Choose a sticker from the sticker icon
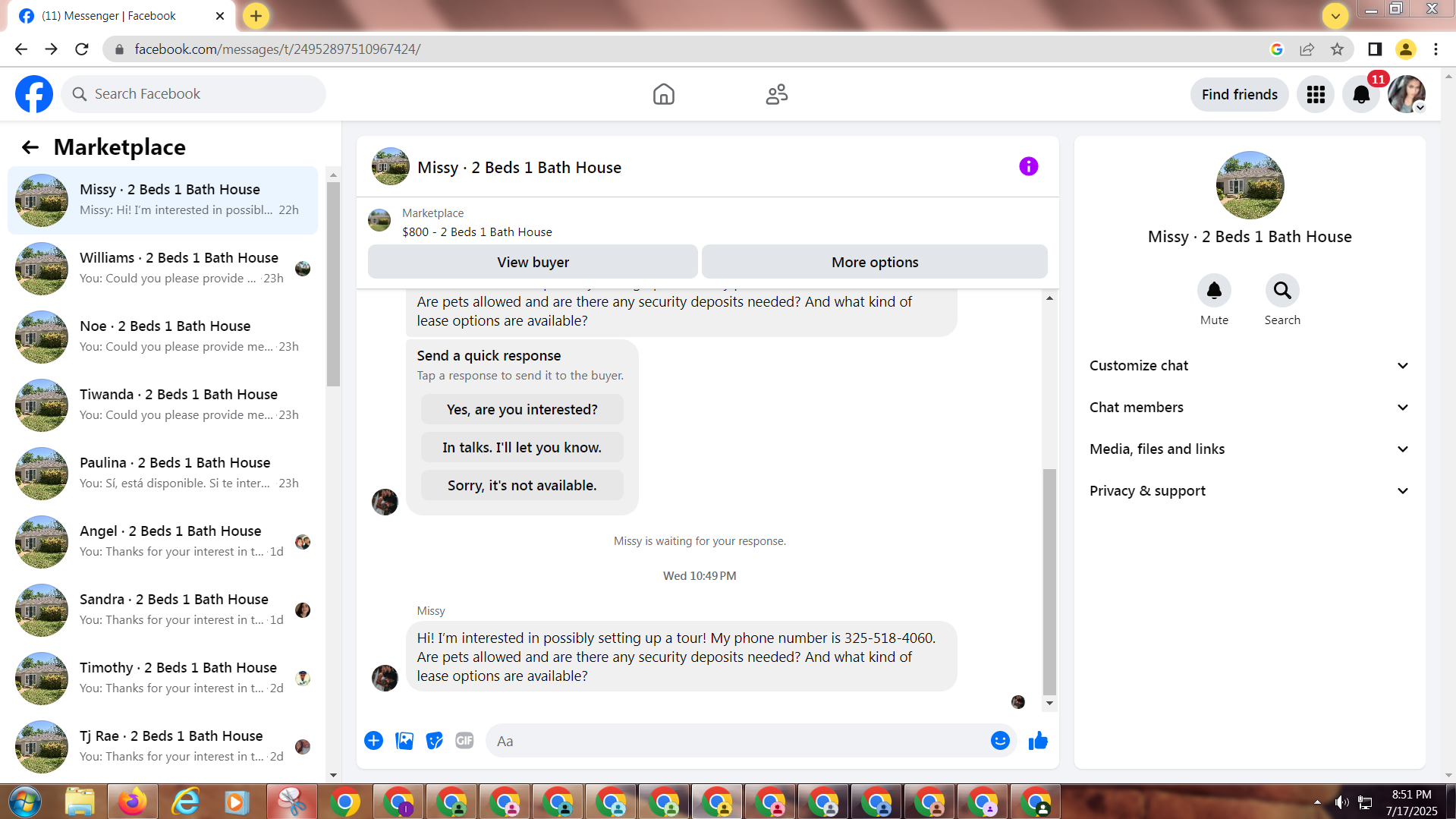This screenshot has width=1456, height=819. (434, 741)
